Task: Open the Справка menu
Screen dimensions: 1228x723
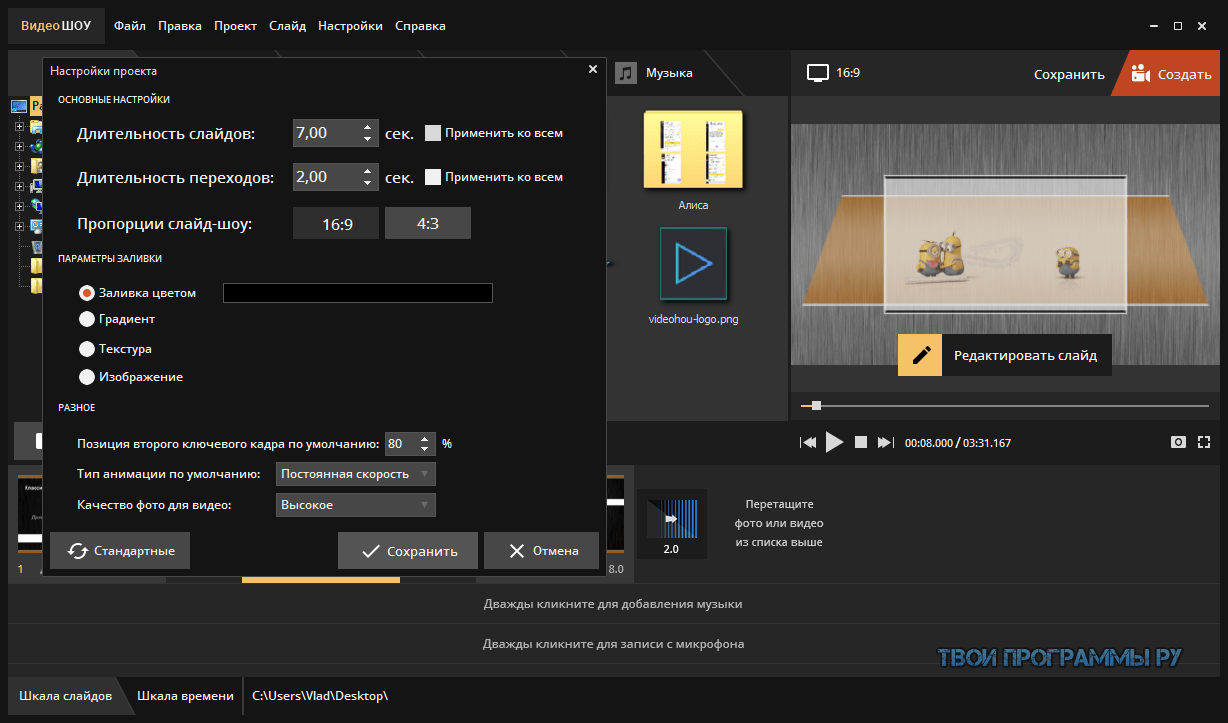Action: tap(420, 26)
